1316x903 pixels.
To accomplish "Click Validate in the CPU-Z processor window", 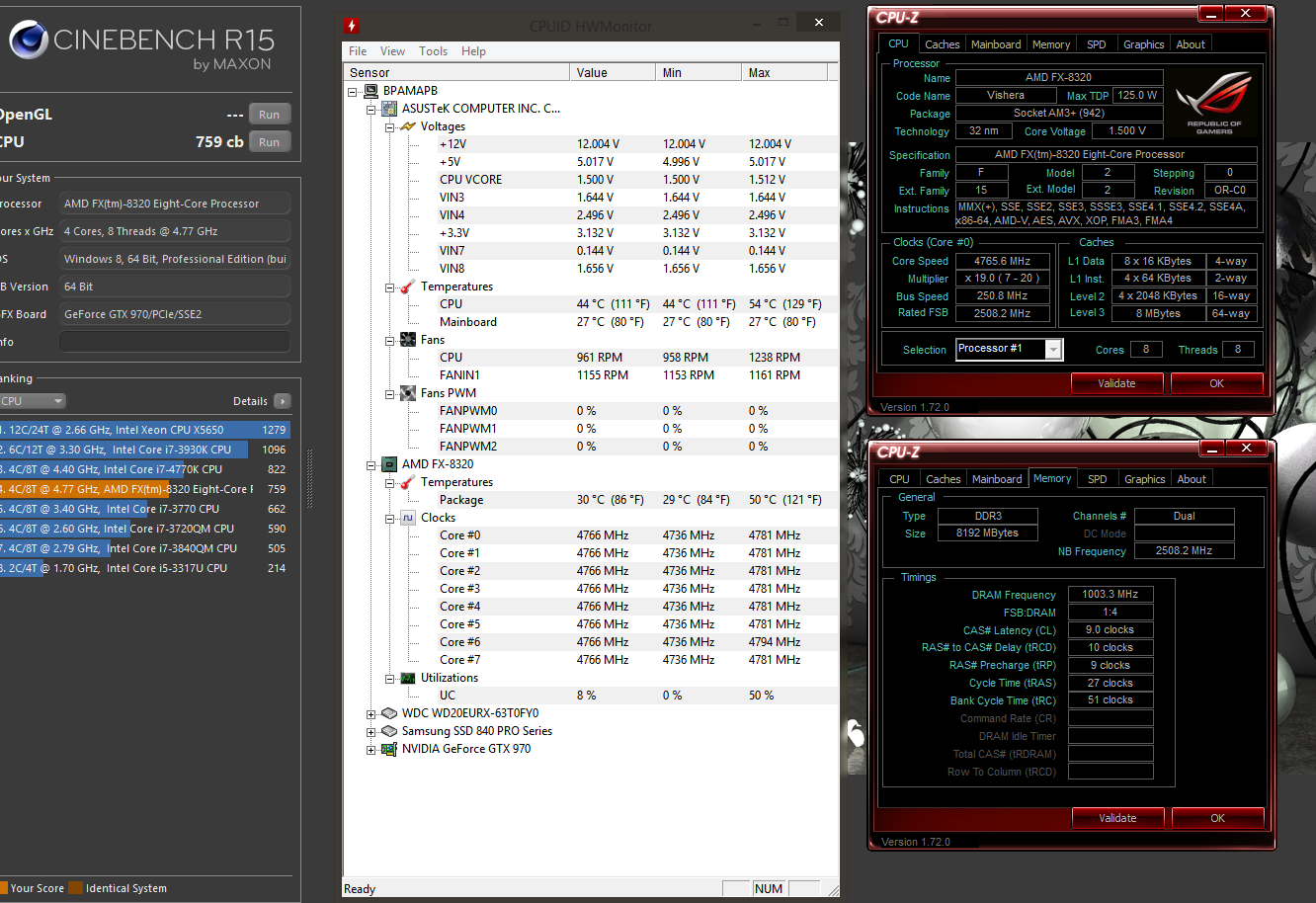I will pos(1117,383).
